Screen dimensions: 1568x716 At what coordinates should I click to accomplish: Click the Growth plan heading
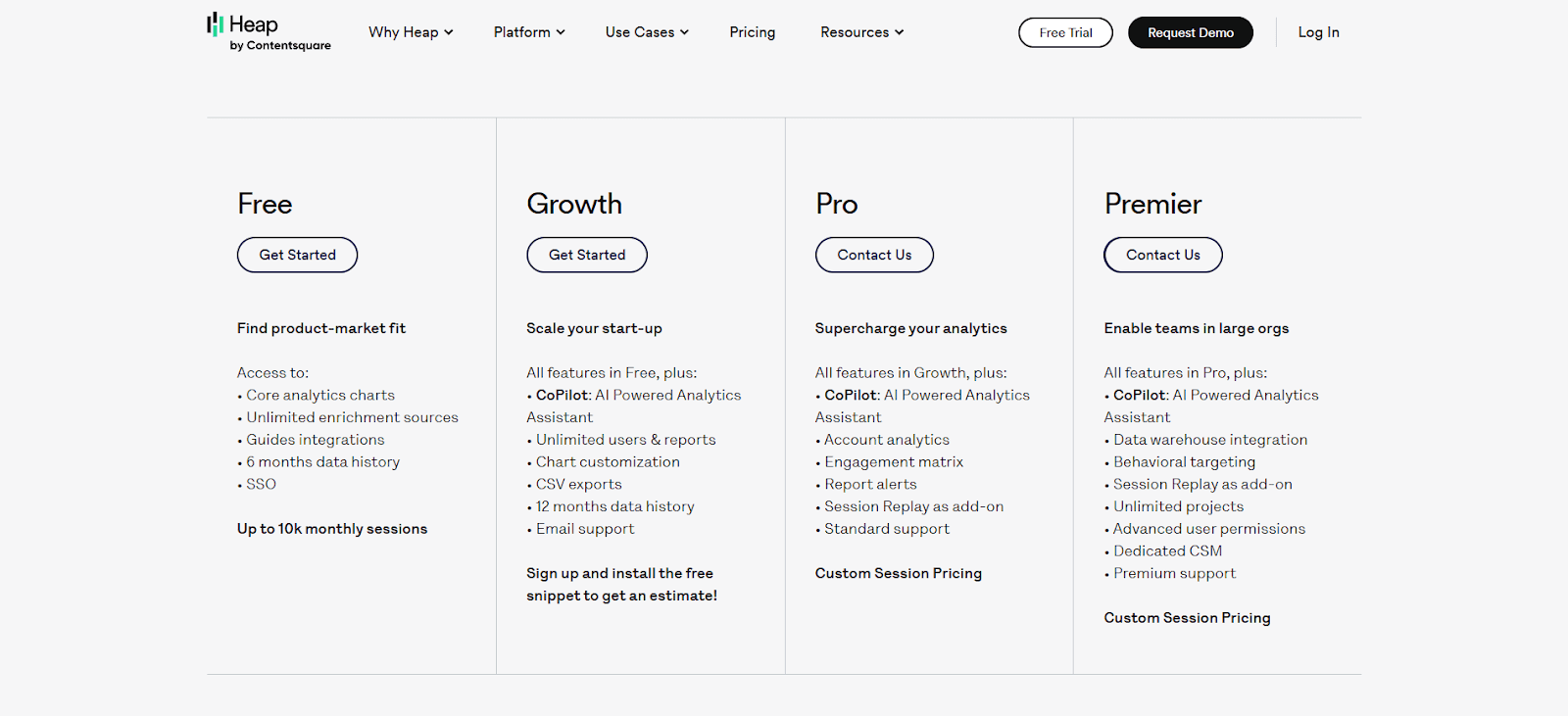click(x=574, y=204)
